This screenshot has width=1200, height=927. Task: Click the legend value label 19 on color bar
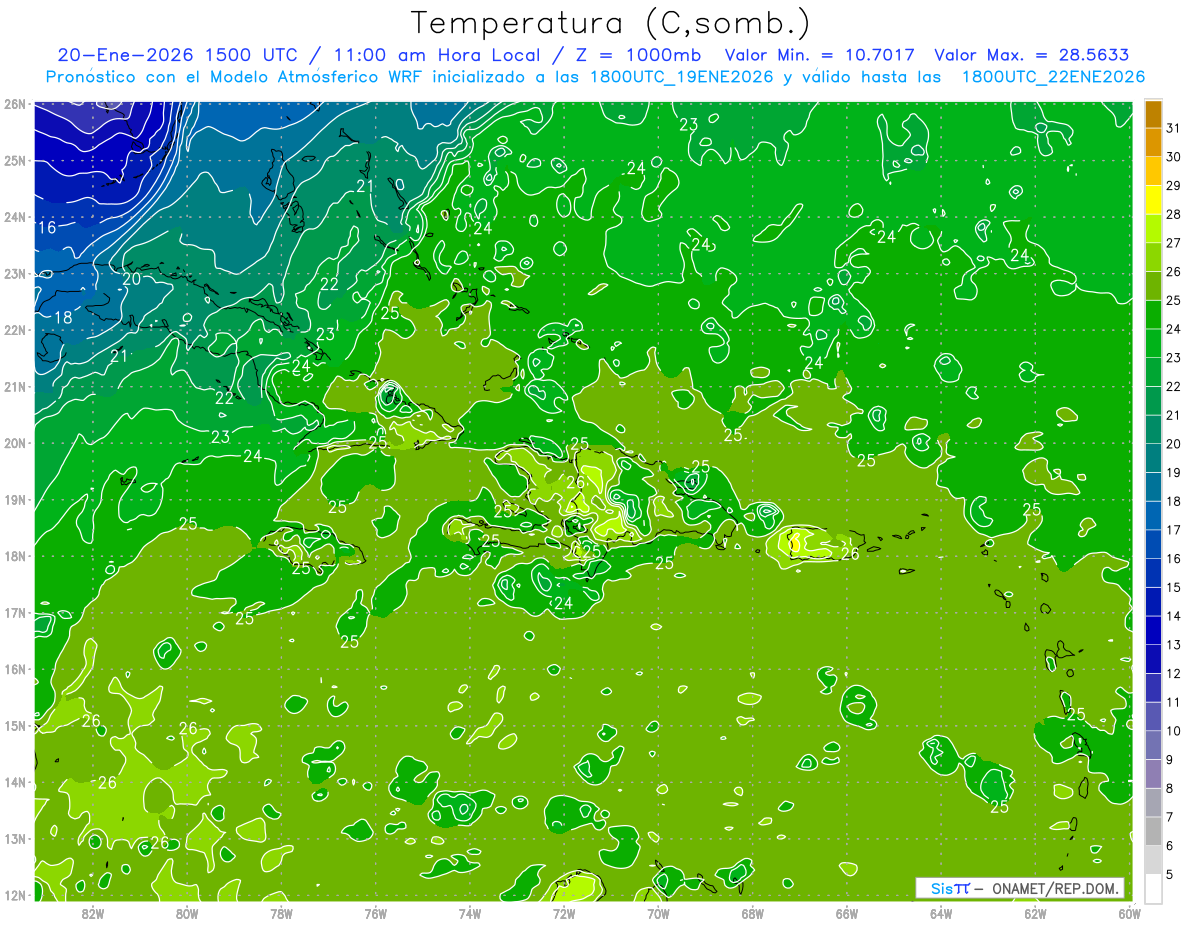coord(1174,472)
